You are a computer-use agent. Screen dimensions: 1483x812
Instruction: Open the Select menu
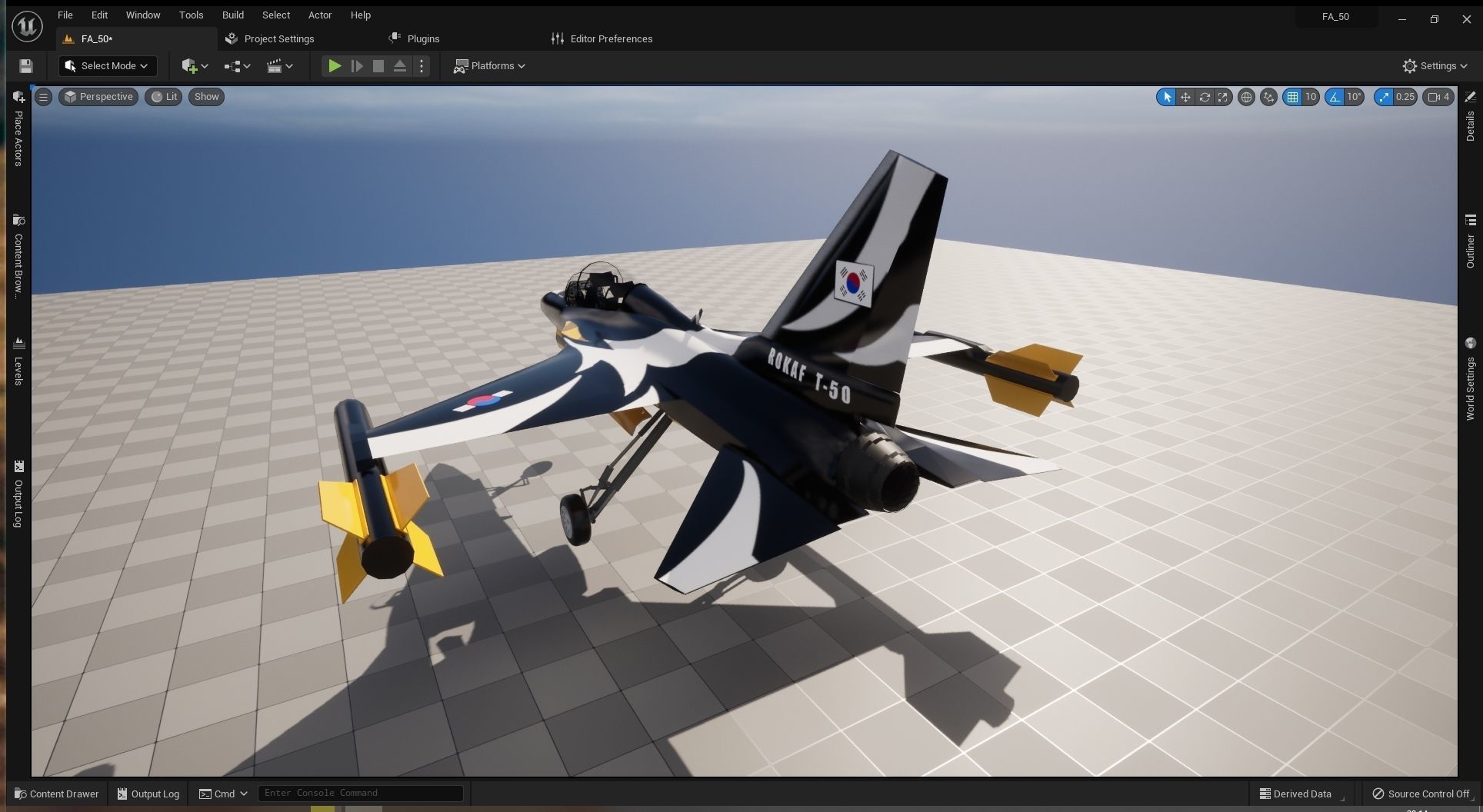pos(276,15)
